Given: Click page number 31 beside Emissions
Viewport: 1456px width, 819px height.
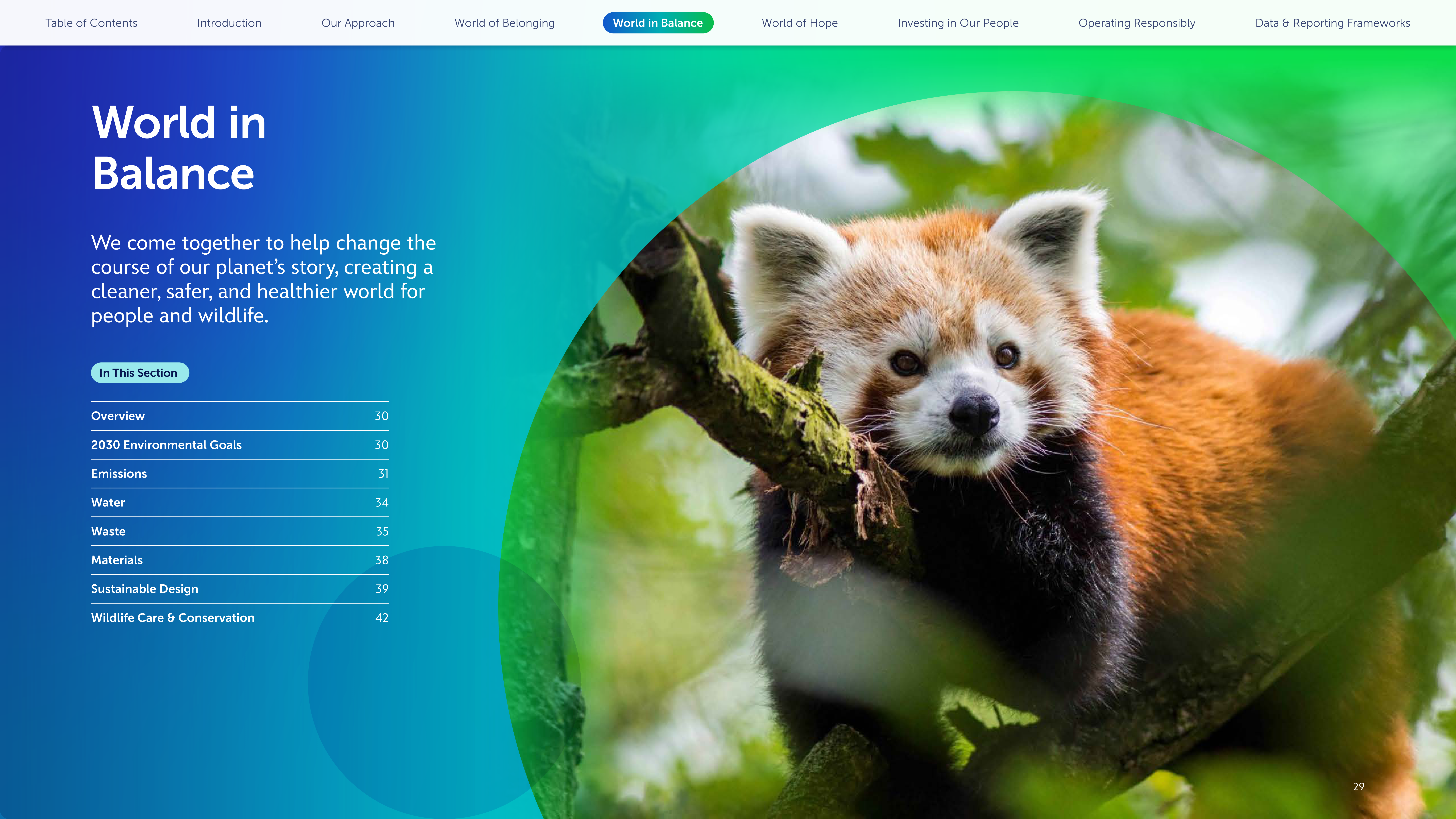Looking at the screenshot, I should 383,474.
